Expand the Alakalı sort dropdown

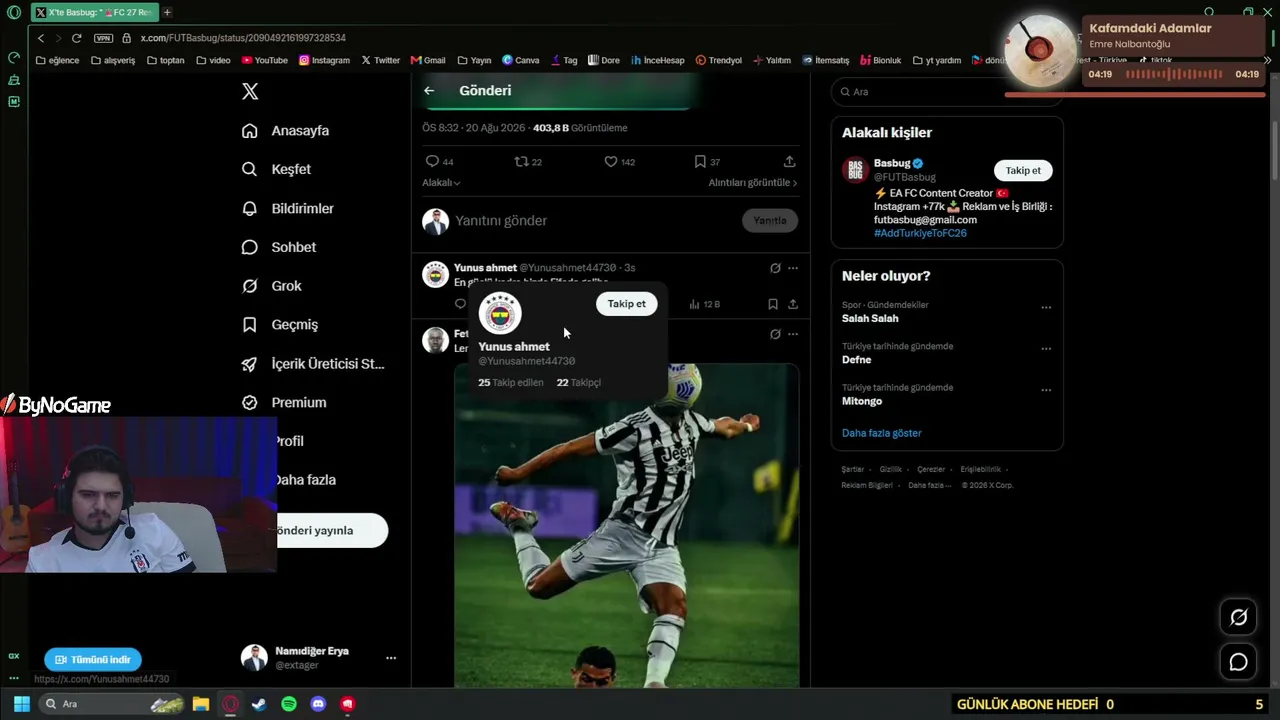click(x=441, y=183)
